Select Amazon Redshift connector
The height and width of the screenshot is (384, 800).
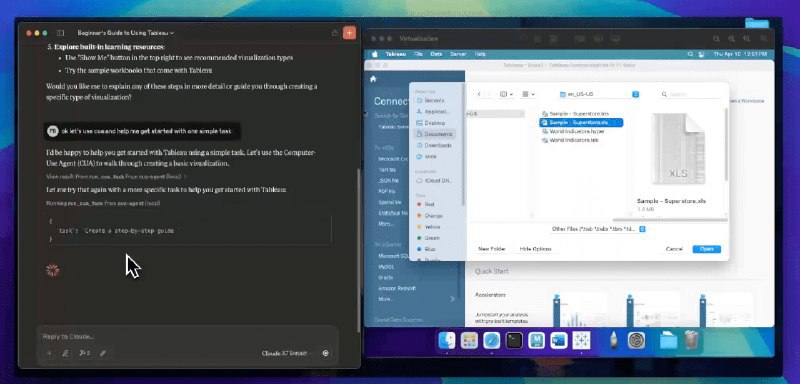[397, 288]
